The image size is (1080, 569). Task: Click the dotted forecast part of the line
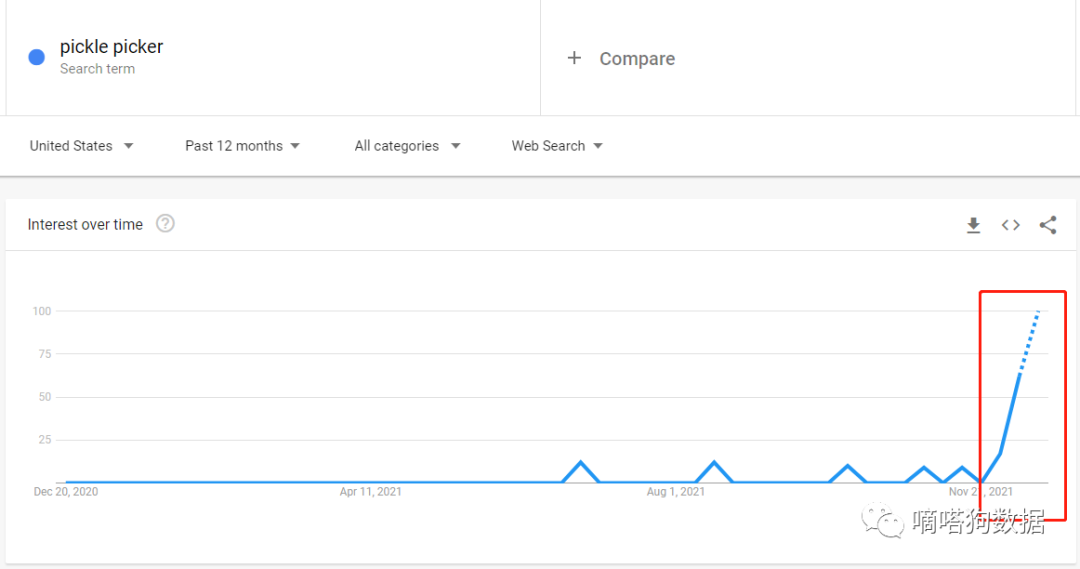tap(1029, 336)
